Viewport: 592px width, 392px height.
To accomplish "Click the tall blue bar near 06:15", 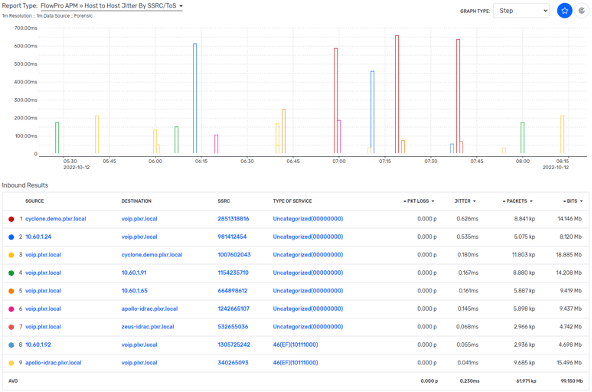I will pyautogui.click(x=195, y=98).
